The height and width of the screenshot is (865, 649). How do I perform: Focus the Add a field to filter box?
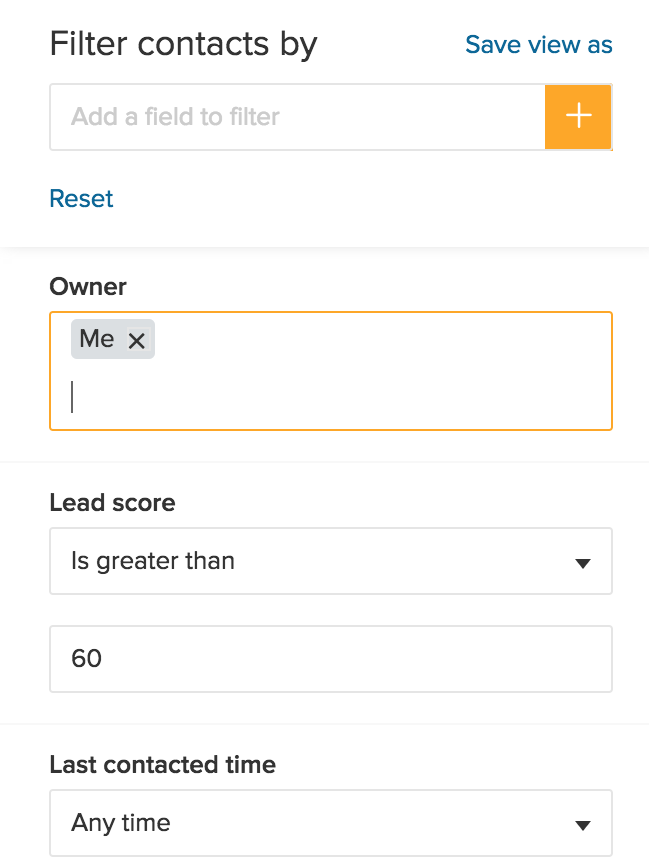point(297,116)
